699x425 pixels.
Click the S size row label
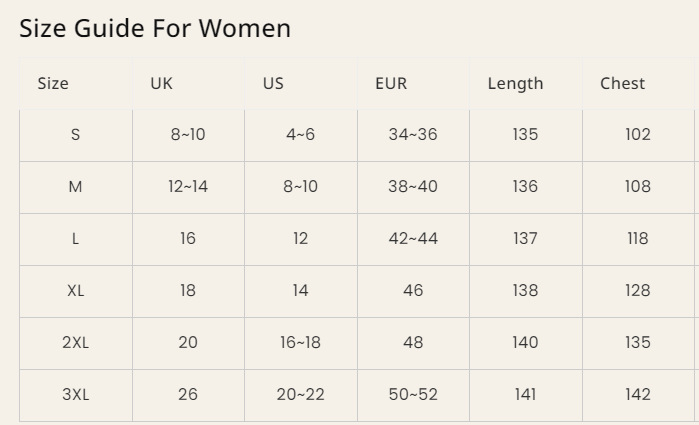[76, 135]
